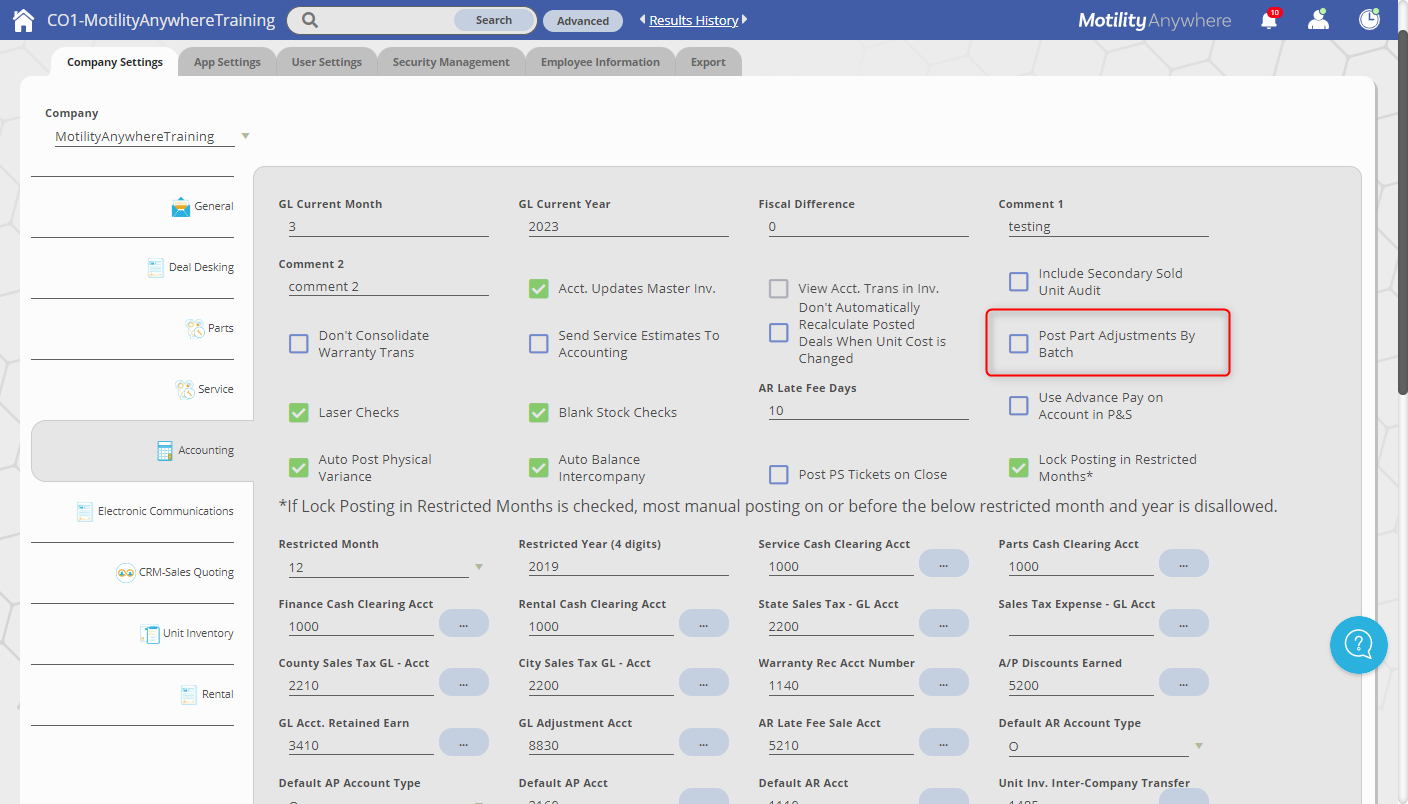Toggle Auto Balance Intercompany checkbox
Image resolution: width=1408 pixels, height=804 pixels.
point(539,468)
